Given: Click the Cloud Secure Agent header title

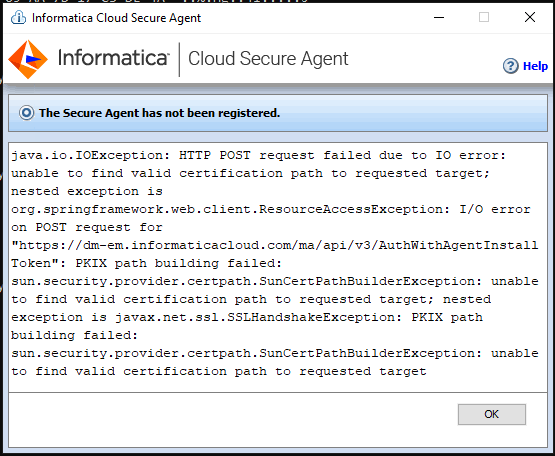Looking at the screenshot, I should [268, 59].
